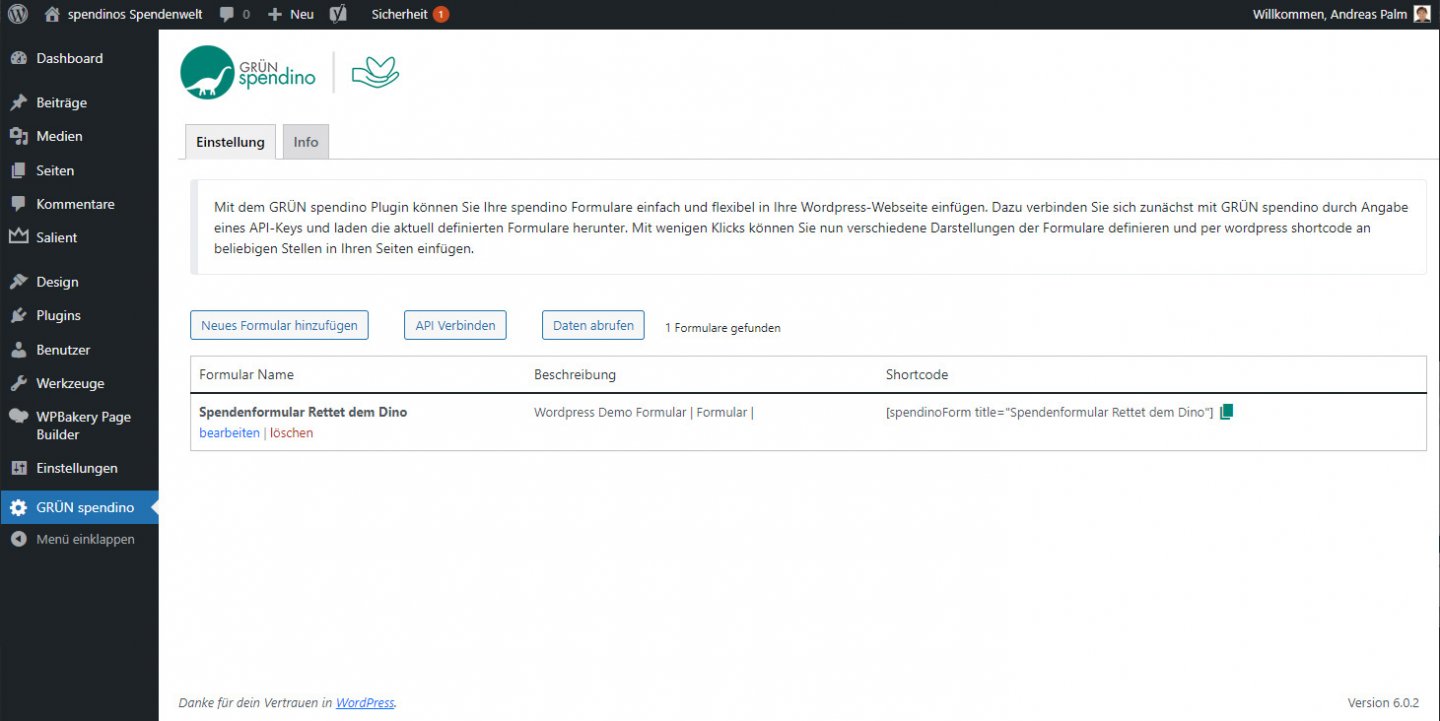1440x721 pixels.
Task: Click Neues Formular hinzufügen button
Action: (x=279, y=325)
